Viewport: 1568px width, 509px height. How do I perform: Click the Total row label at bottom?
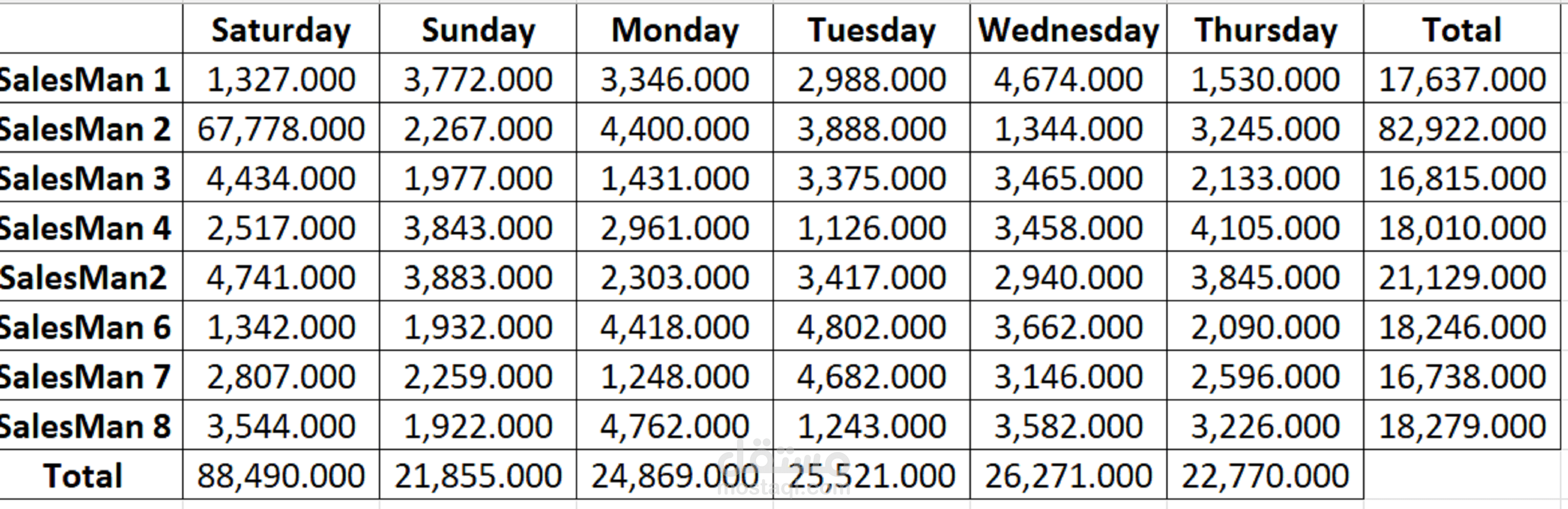pos(83,475)
